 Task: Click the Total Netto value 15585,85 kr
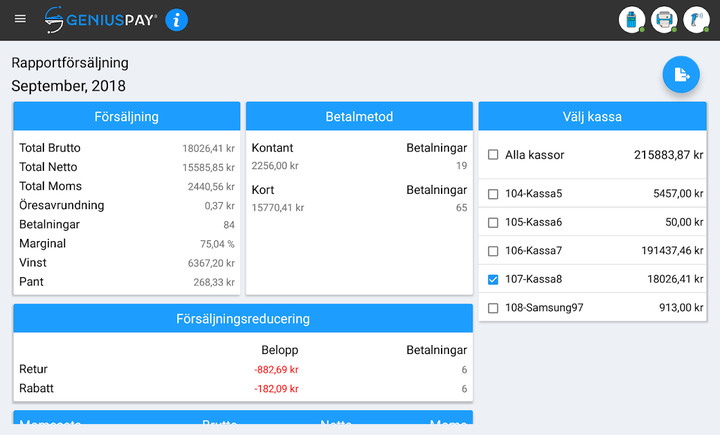(208, 168)
